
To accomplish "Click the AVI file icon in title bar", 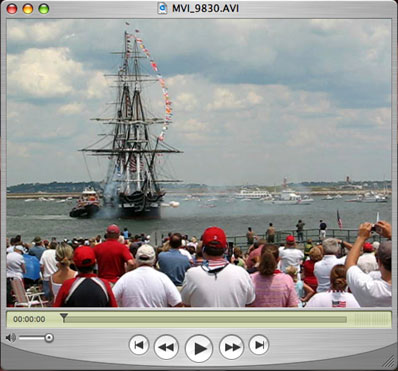I will [162, 8].
